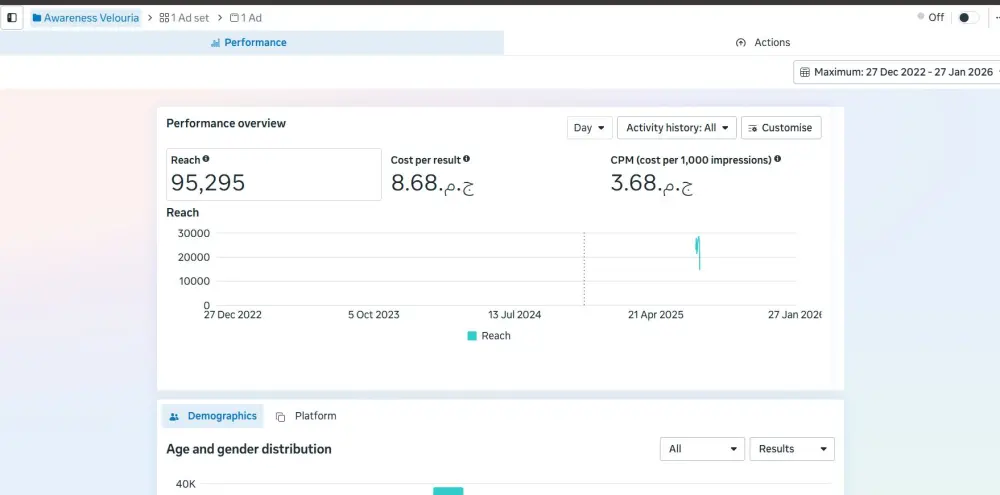This screenshot has height=495, width=1000.
Task: Toggle the sidebar panel icon
Action: click(x=11, y=18)
